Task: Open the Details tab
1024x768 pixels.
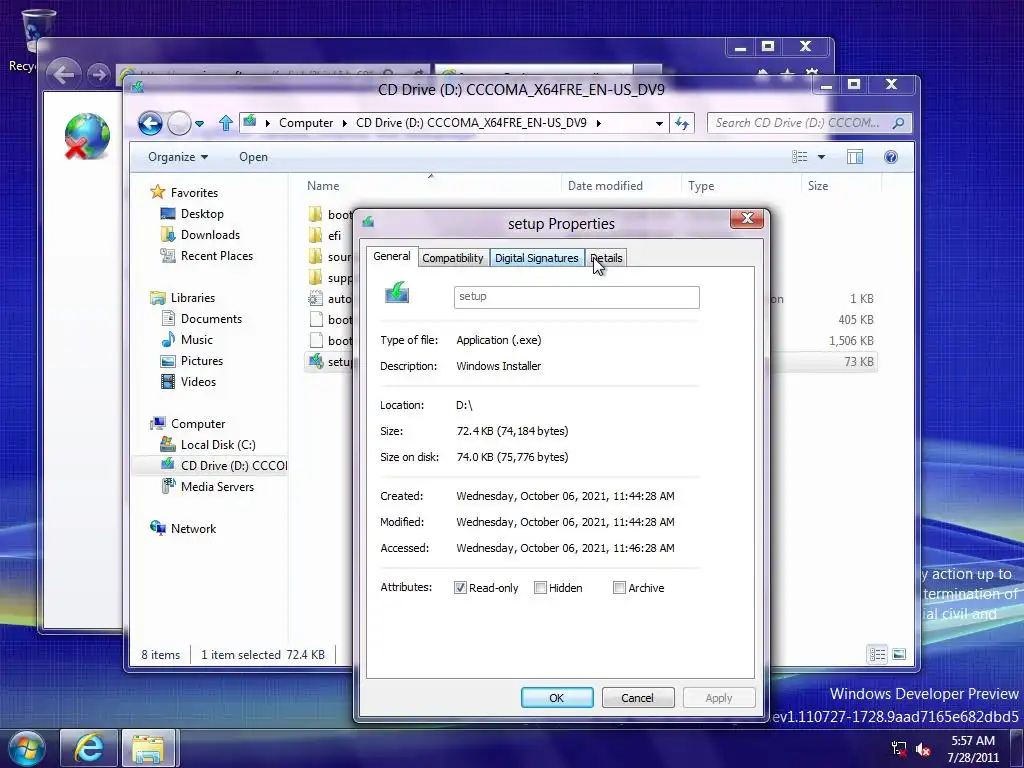Action: click(x=606, y=258)
